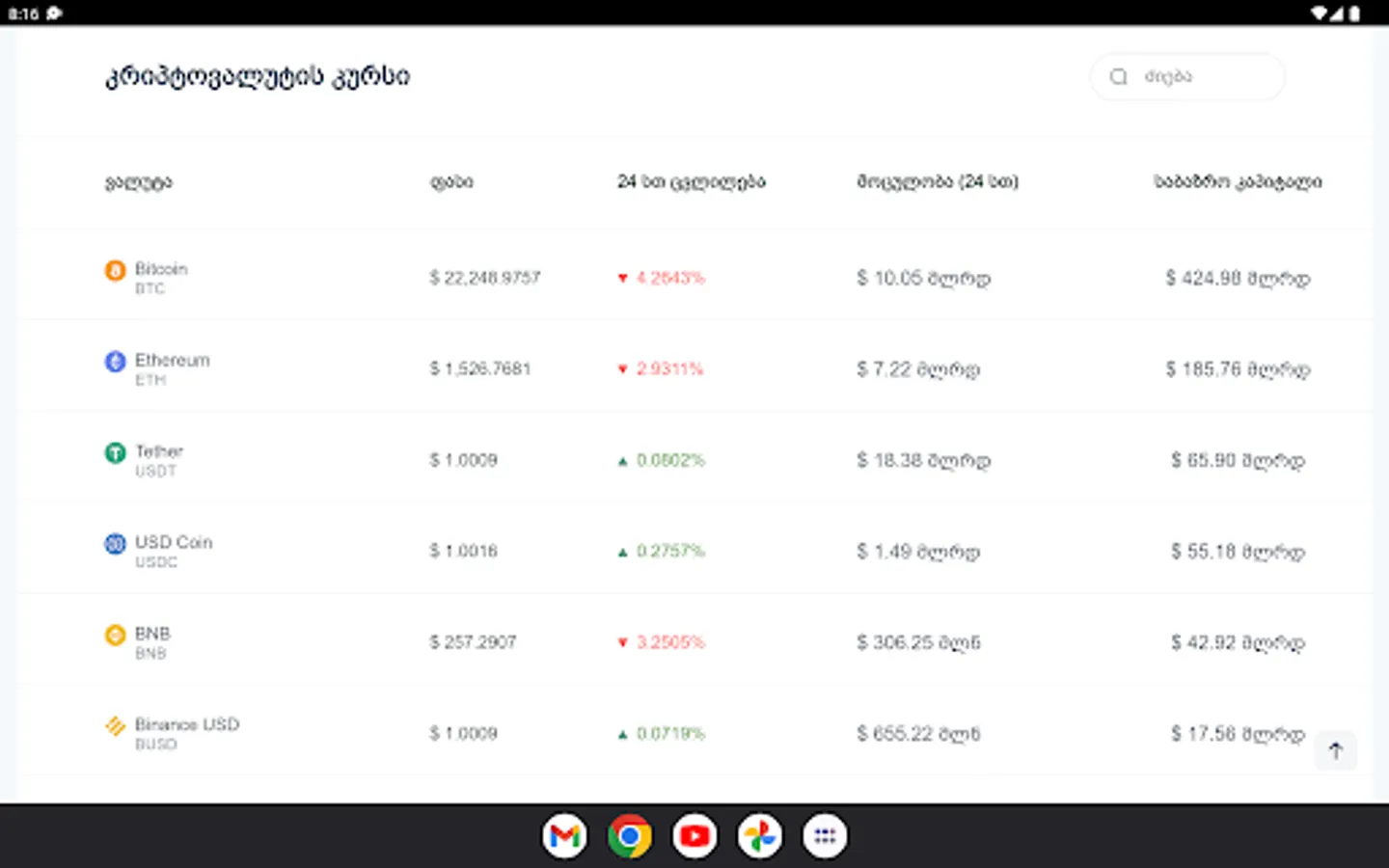Click Binance USD change value 0.0719%
The image size is (1389, 868).
670,733
